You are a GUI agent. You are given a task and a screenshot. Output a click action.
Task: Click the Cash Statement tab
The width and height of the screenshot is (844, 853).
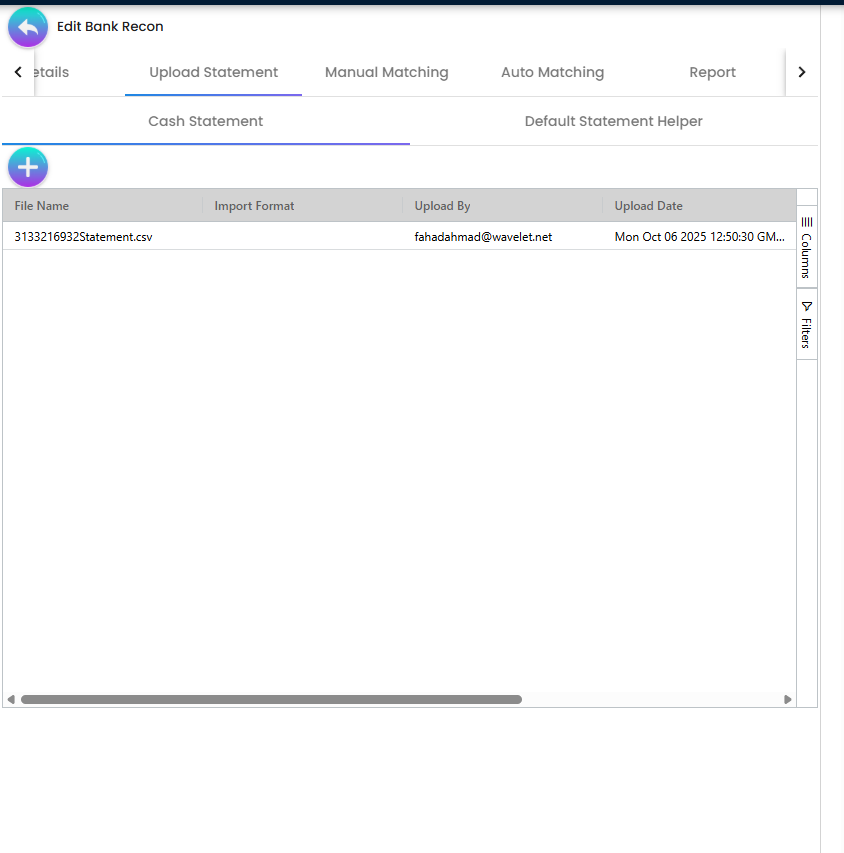(205, 121)
